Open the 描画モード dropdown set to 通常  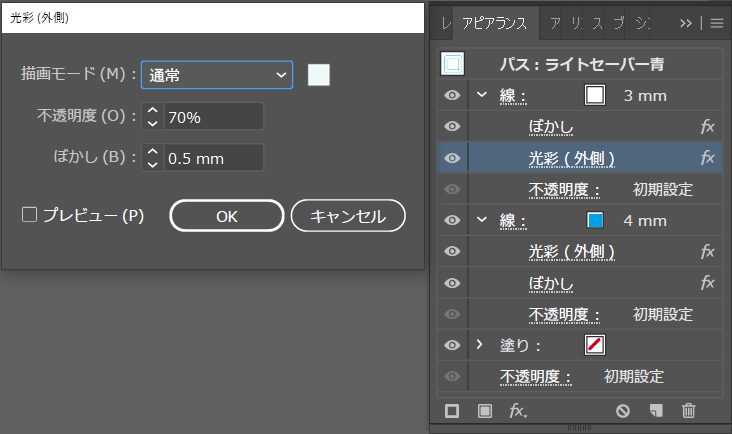217,75
